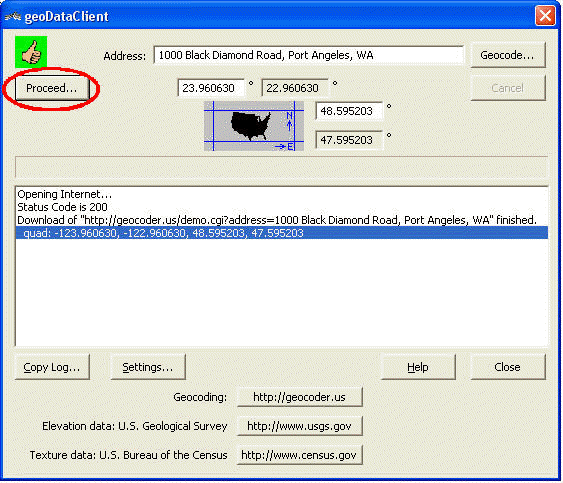Edit the west longitude field 23.960630
Image resolution: width=563 pixels, height=483 pixels.
(211, 88)
